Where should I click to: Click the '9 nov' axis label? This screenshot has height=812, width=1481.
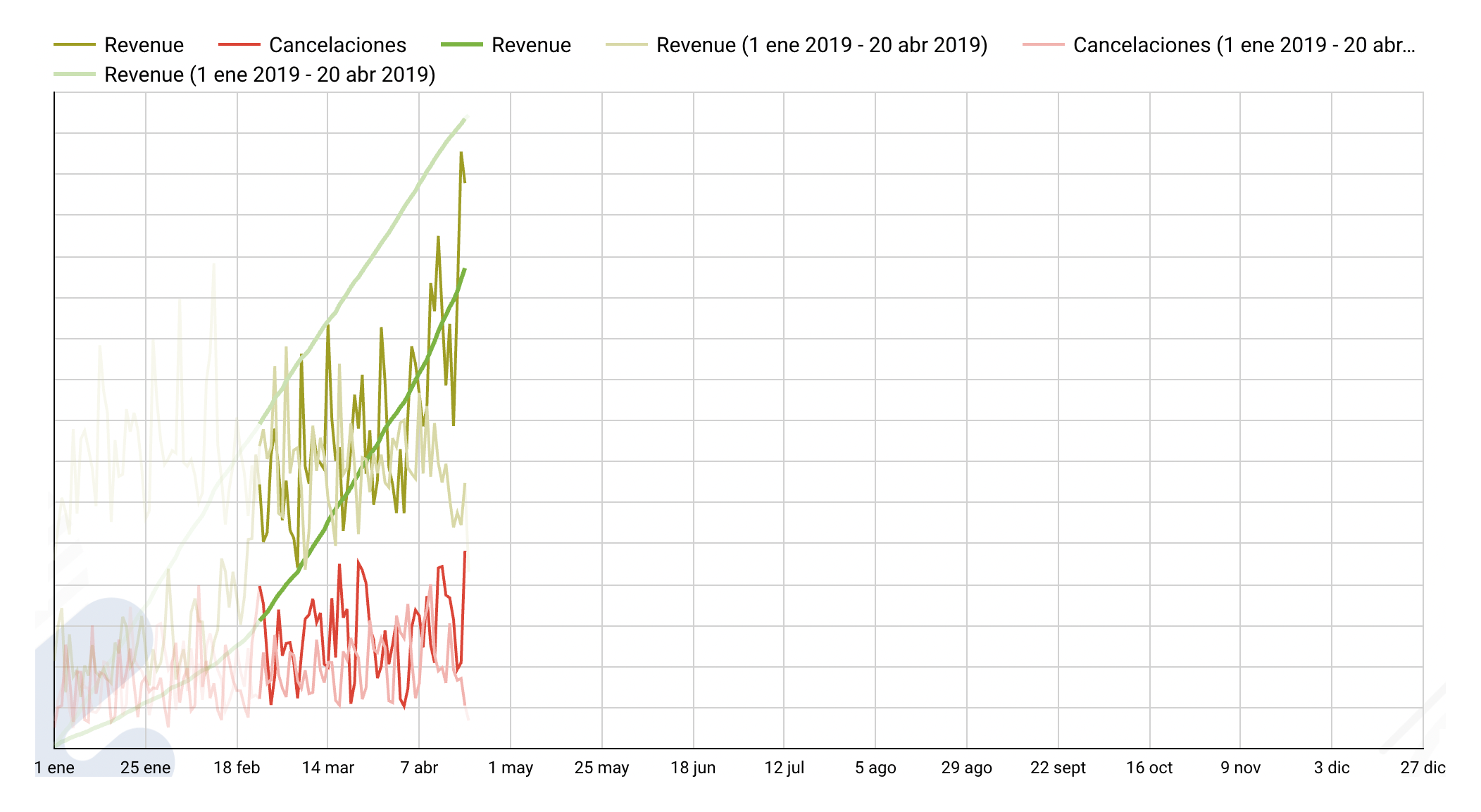click(1240, 768)
